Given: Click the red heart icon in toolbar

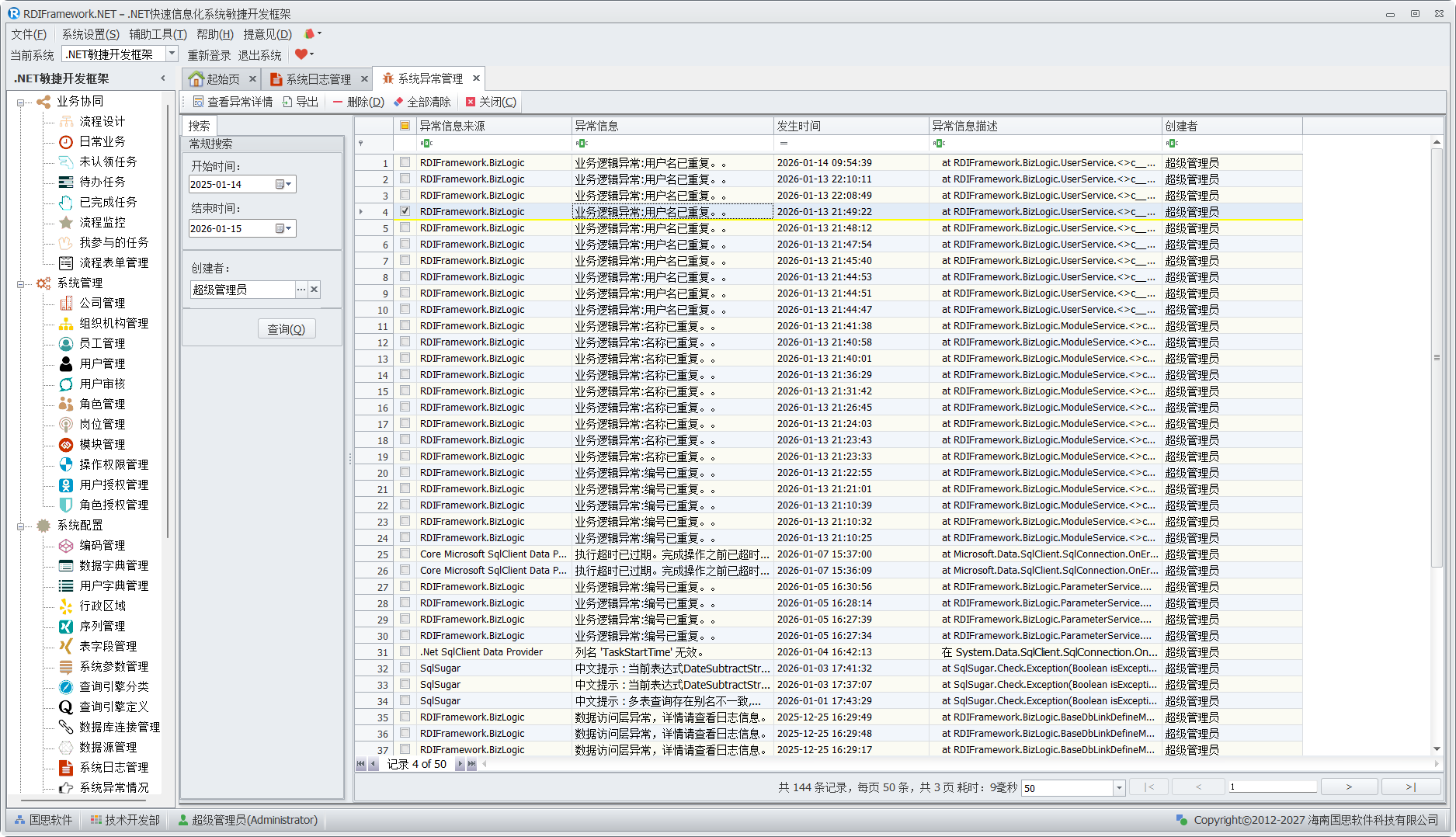Looking at the screenshot, I should tap(301, 54).
